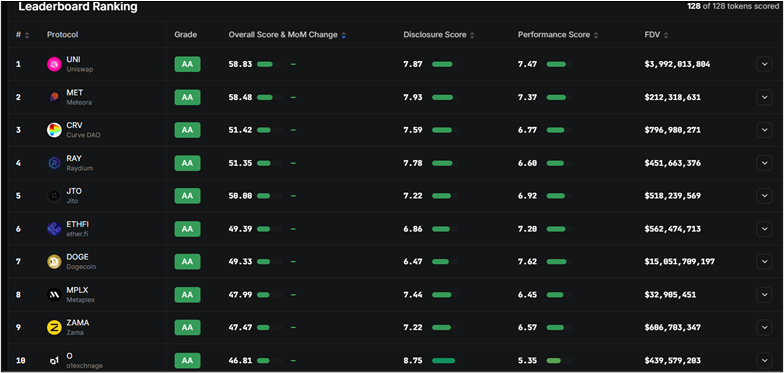Click the Curve DAO protocol name text
The width and height of the screenshot is (784, 373).
(x=83, y=136)
